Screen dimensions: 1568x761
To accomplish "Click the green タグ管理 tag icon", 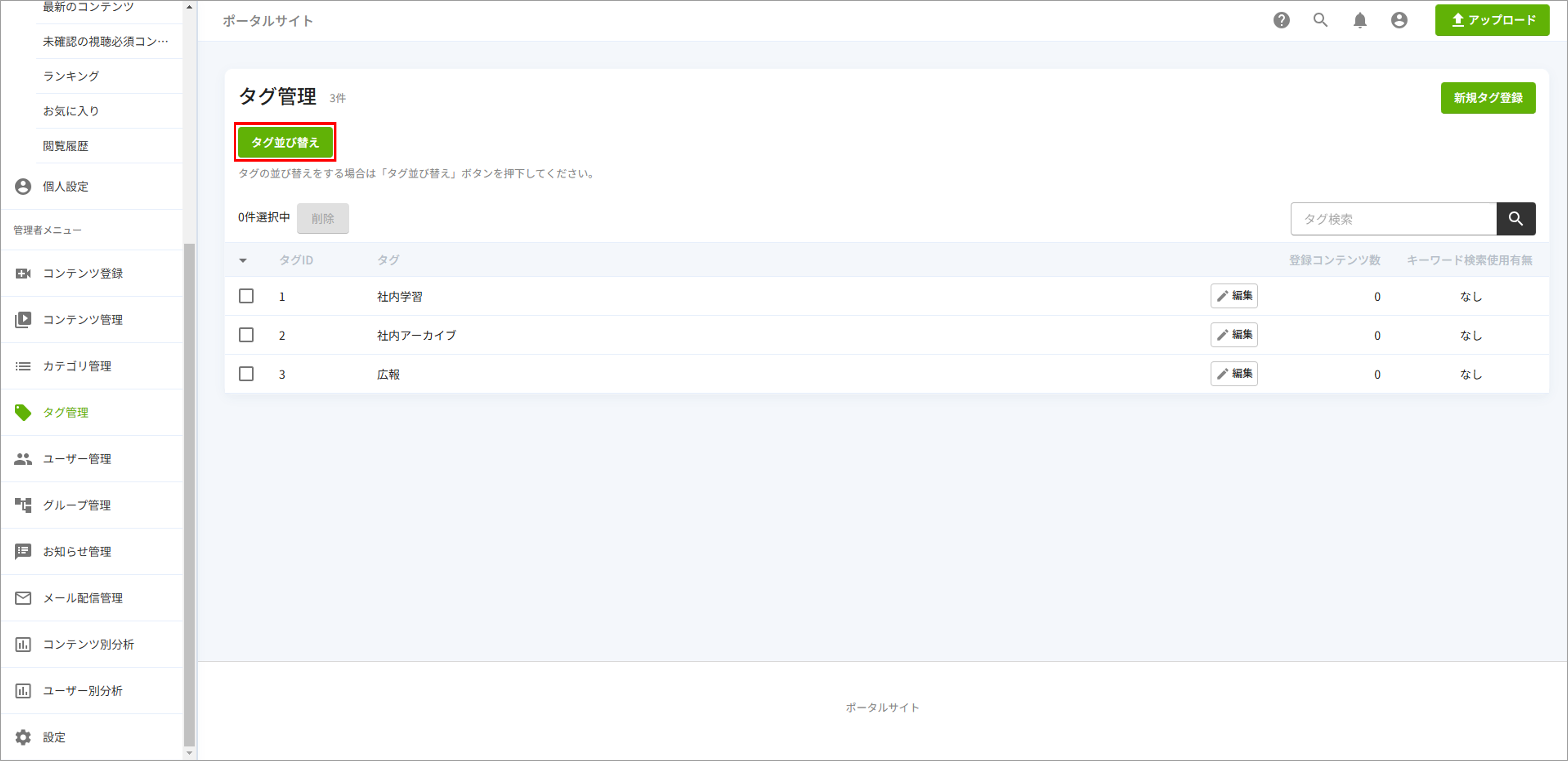I will (x=23, y=412).
